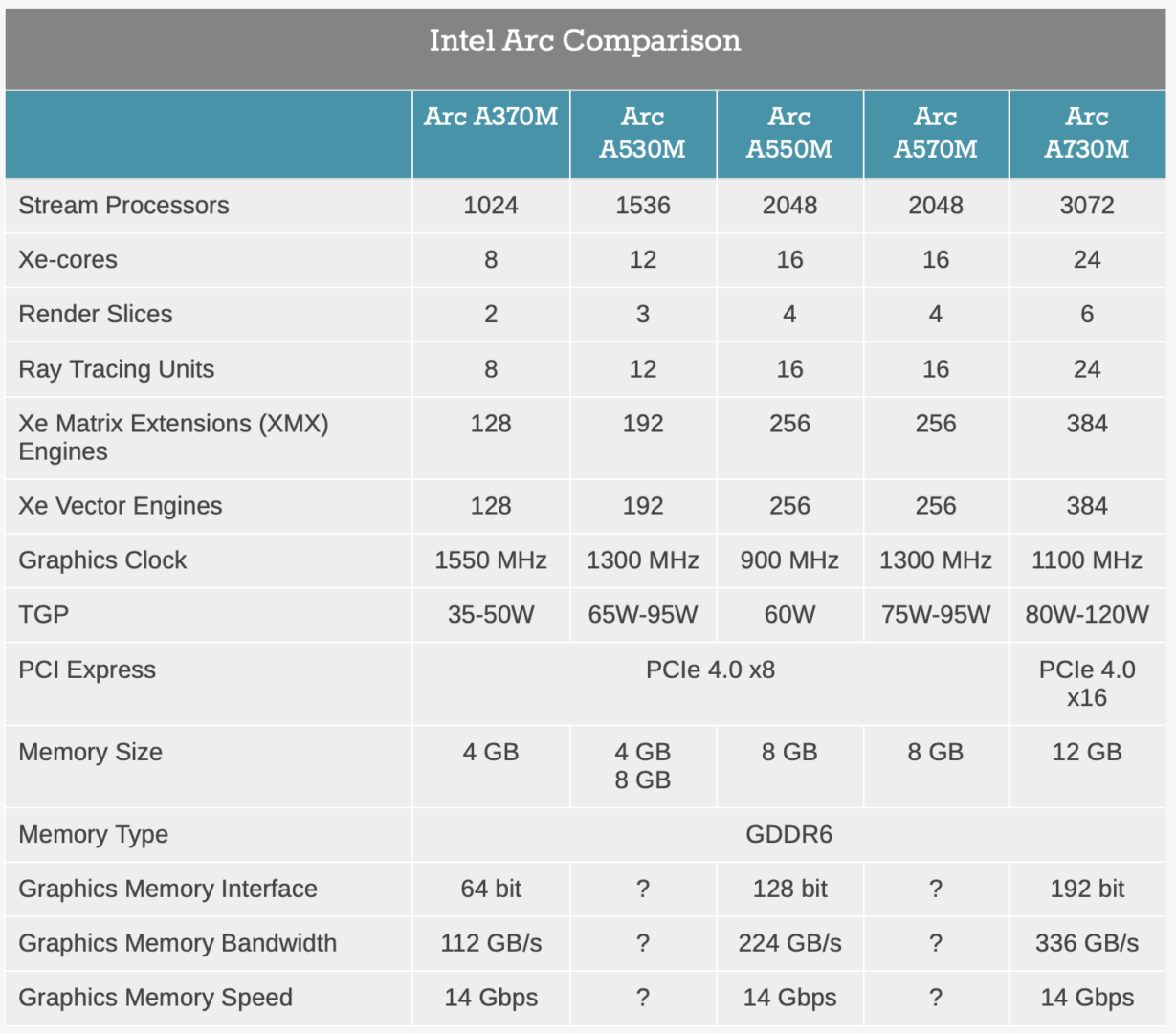Click the "Graphics Memory Bandwidth" row label
Screen dimensions: 1176x1033
(x=177, y=943)
